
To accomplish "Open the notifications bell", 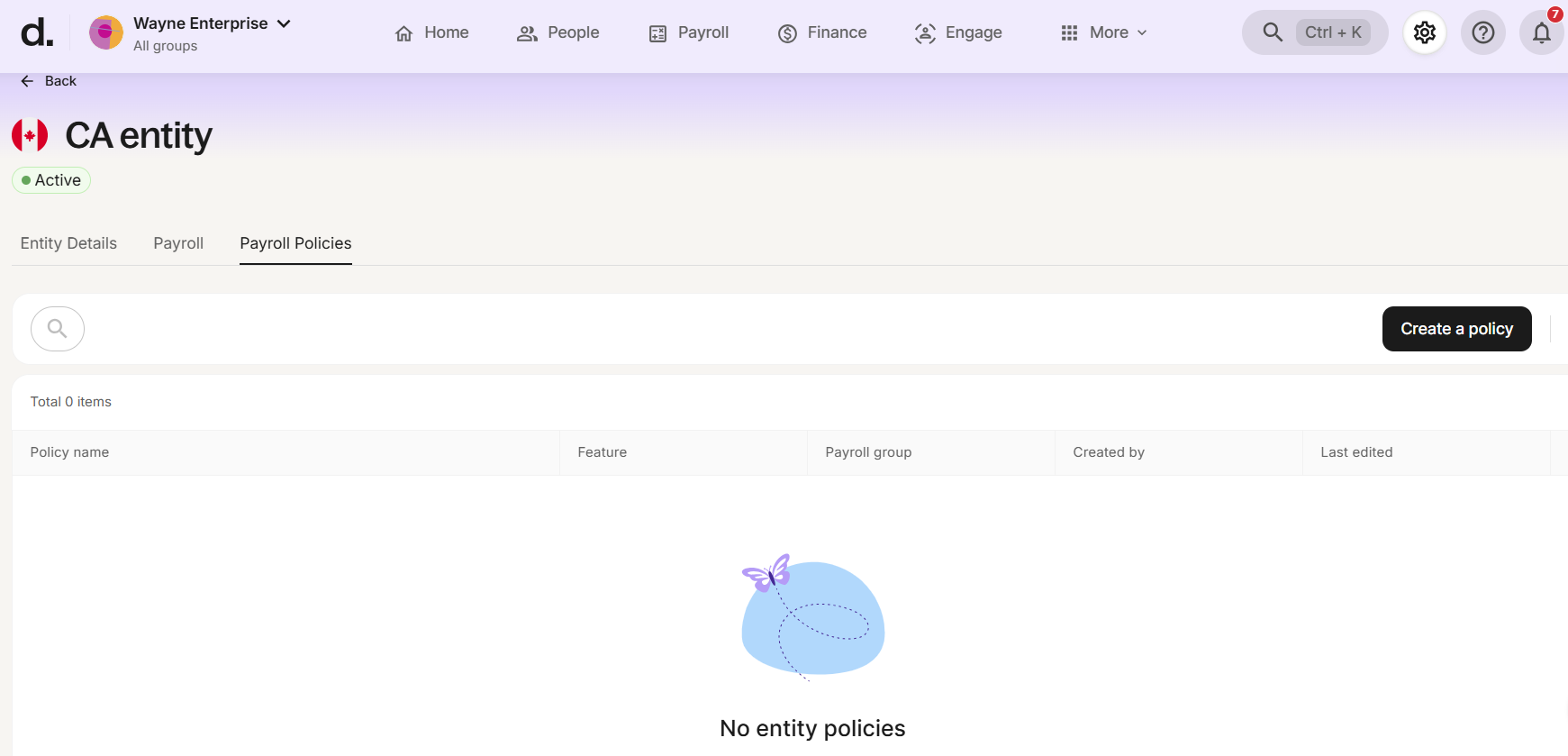I will coord(1541,33).
